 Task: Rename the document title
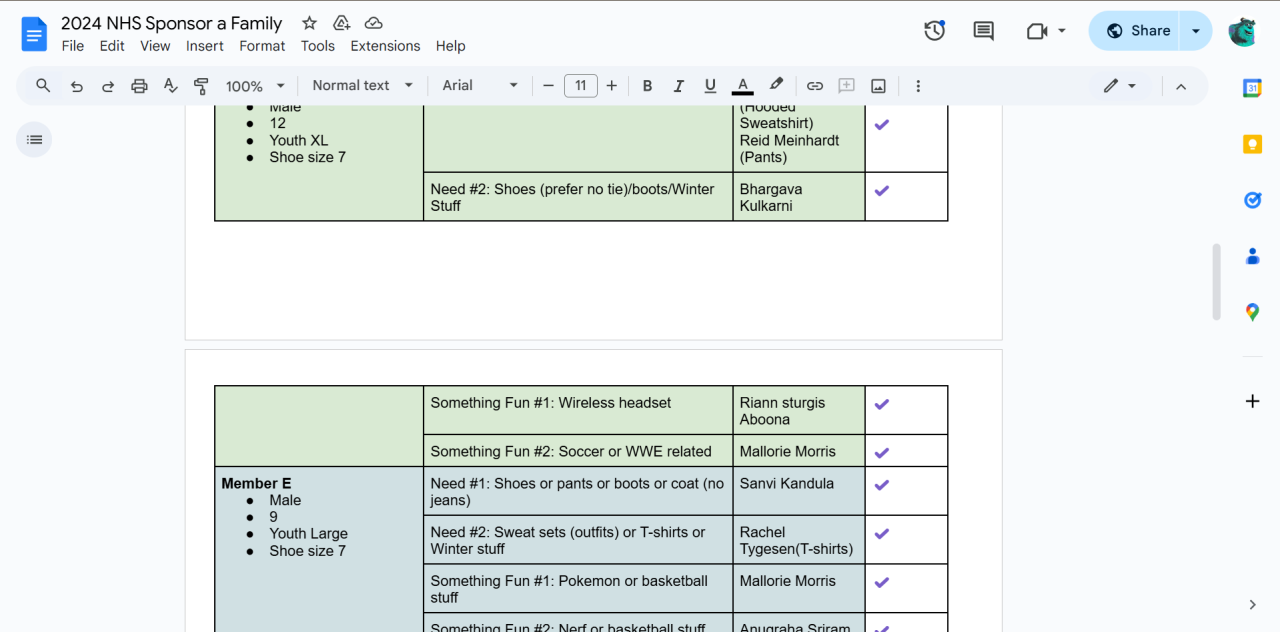[172, 23]
